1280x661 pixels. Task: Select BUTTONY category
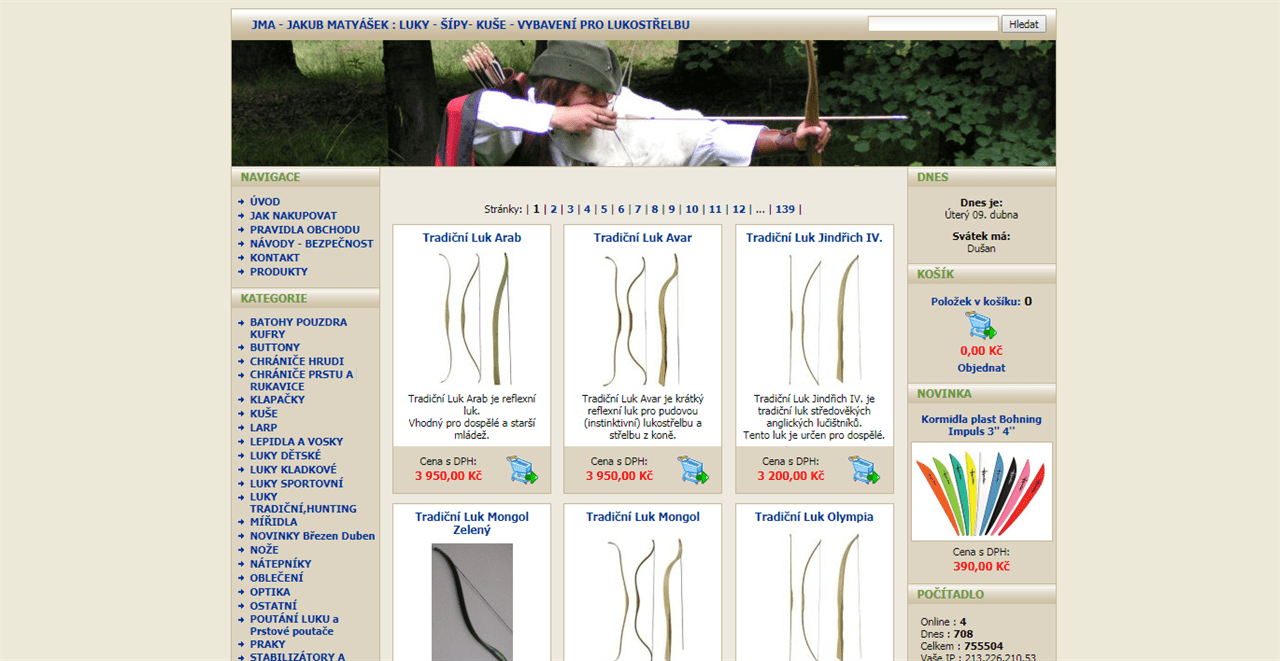275,347
